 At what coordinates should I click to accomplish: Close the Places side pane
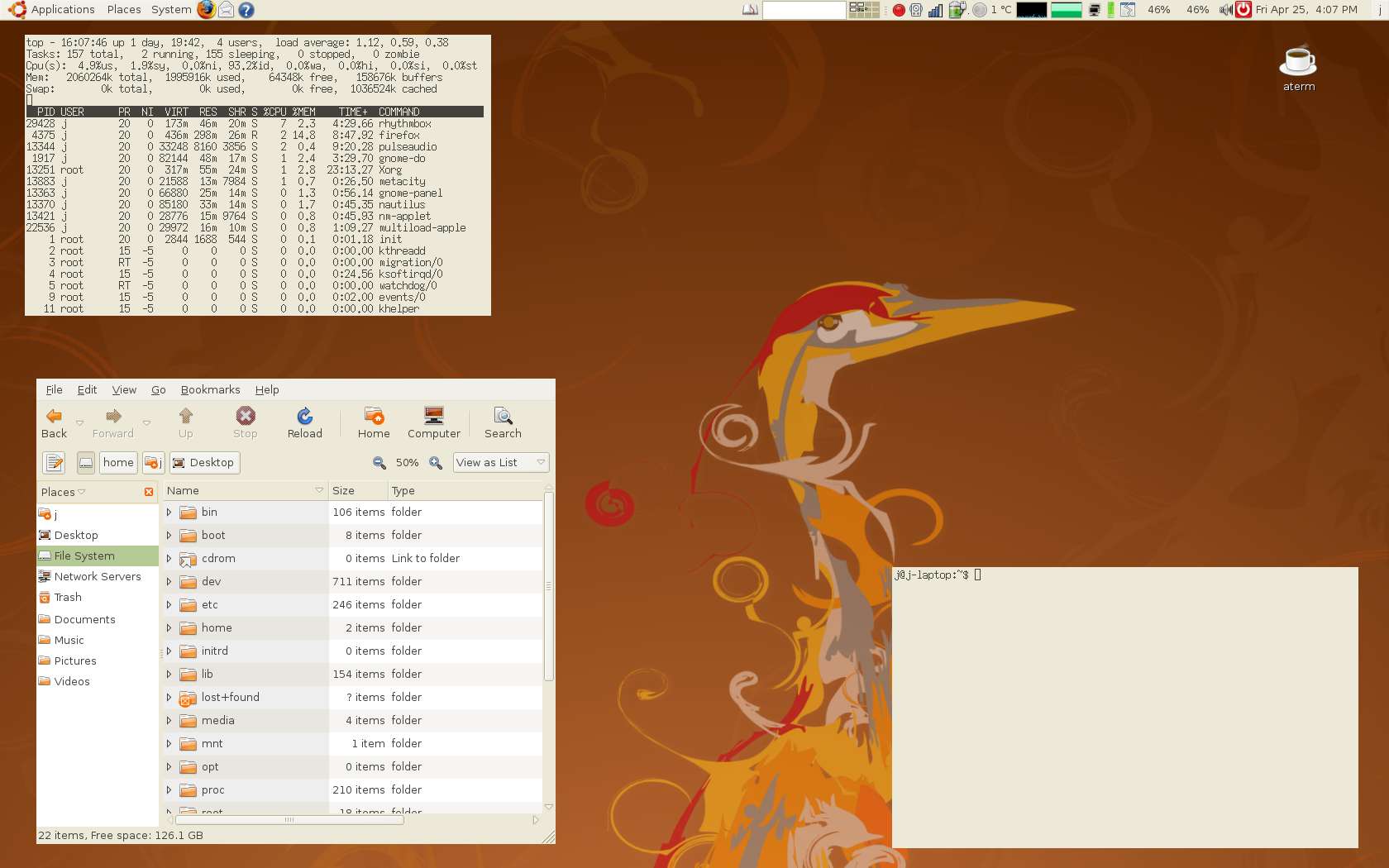pyautogui.click(x=149, y=492)
